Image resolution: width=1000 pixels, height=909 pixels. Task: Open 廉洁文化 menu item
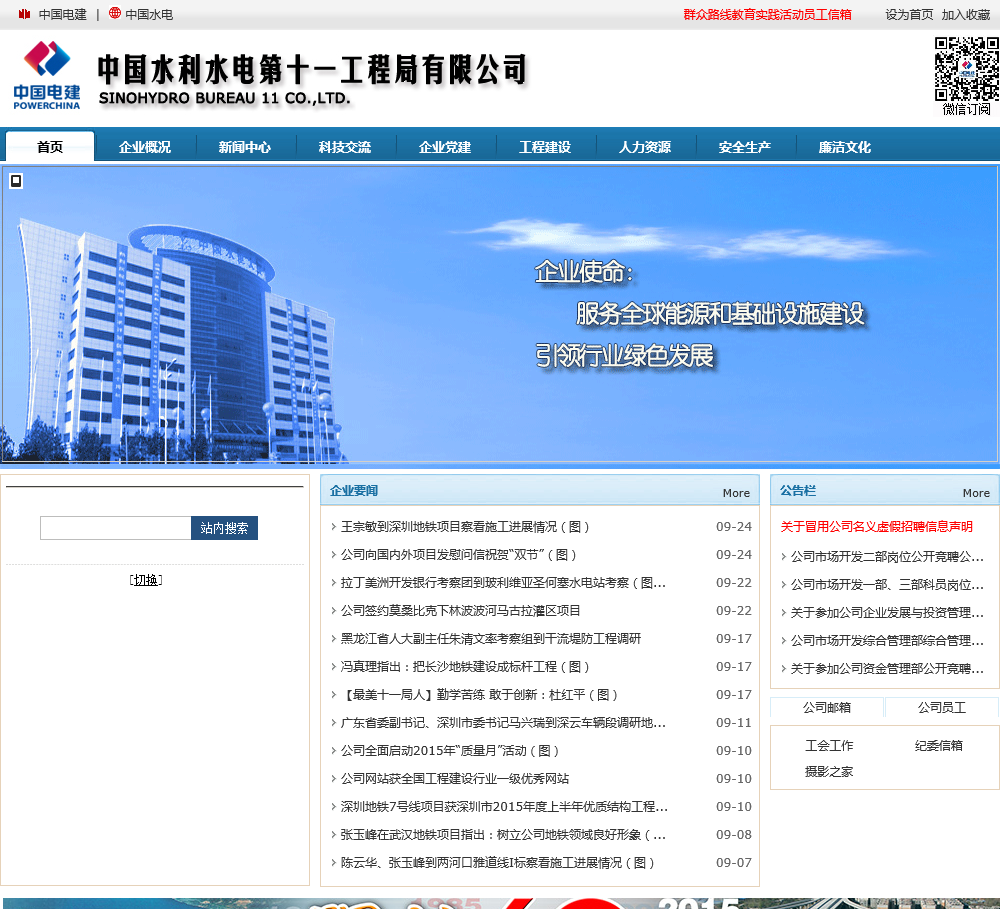click(845, 147)
